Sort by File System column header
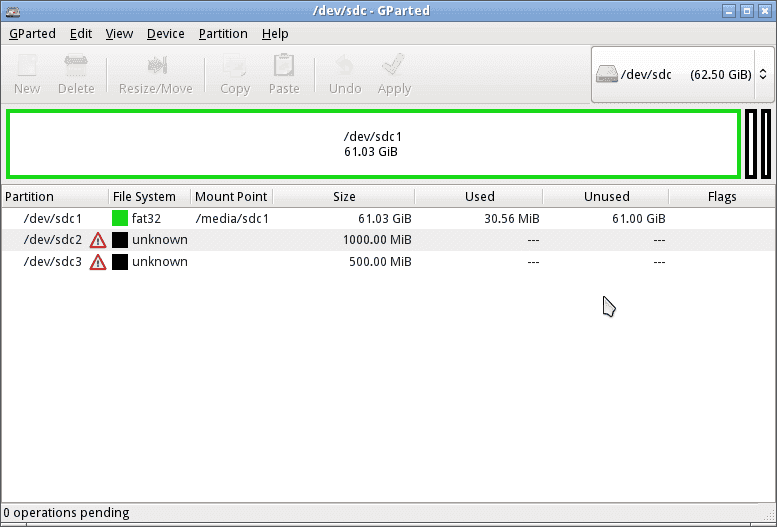 tap(149, 197)
